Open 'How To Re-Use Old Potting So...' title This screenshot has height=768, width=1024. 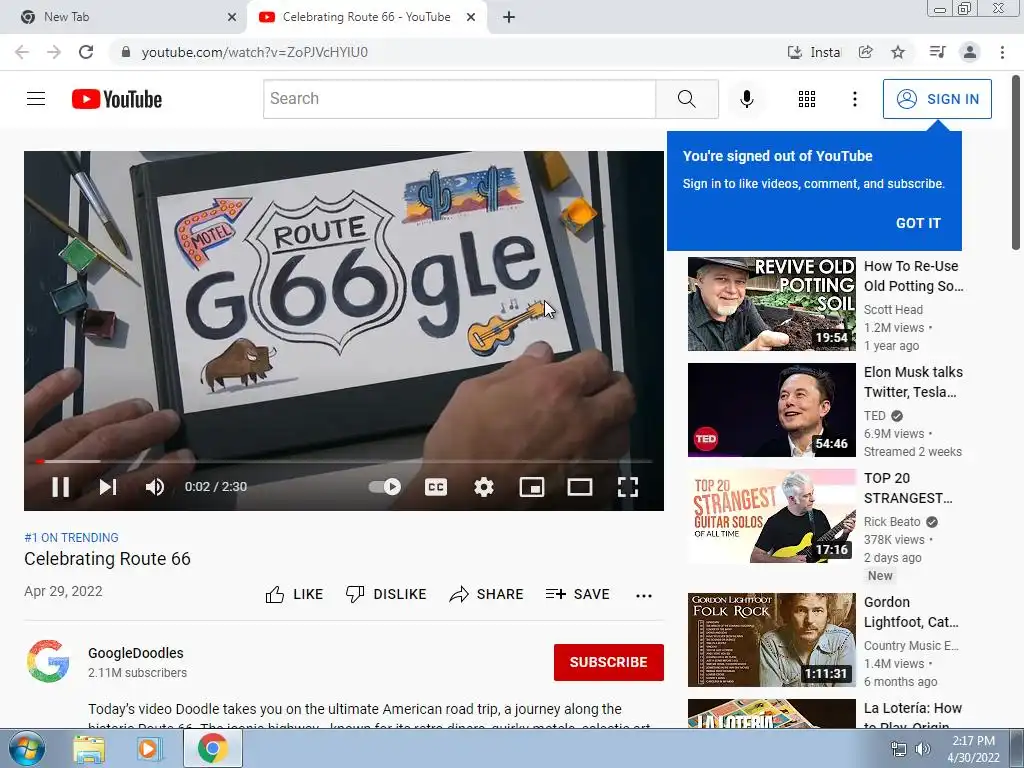pos(914,276)
